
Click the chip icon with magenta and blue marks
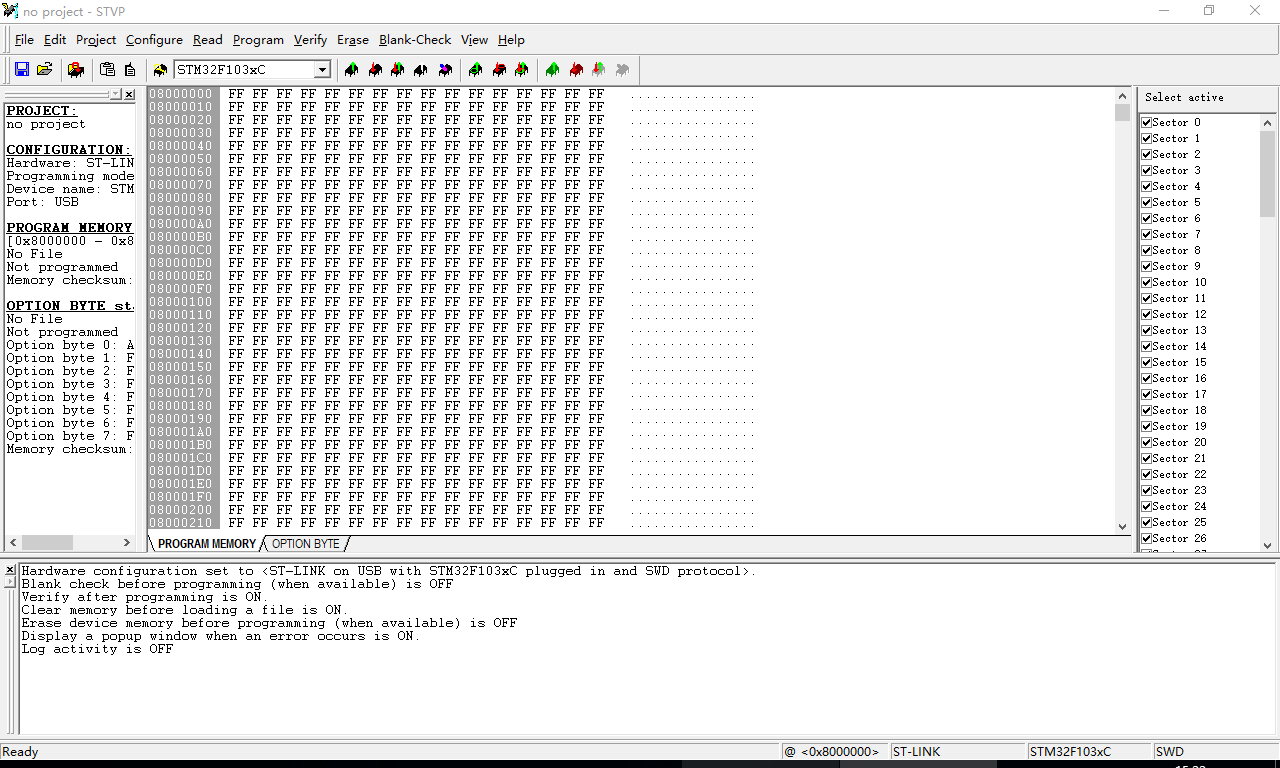445,70
